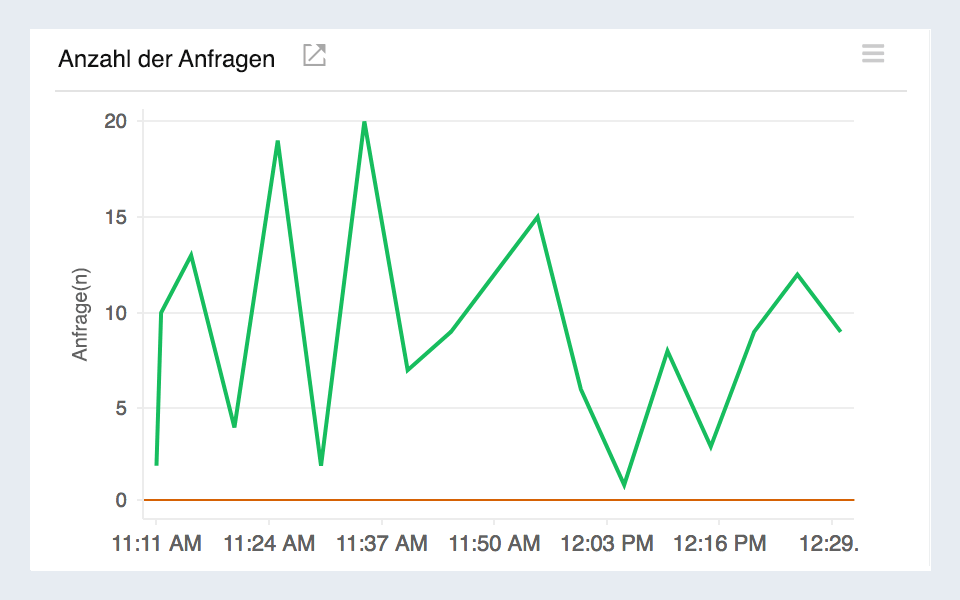Click the '12:29' axis label
The width and height of the screenshot is (960, 600).
point(831,543)
